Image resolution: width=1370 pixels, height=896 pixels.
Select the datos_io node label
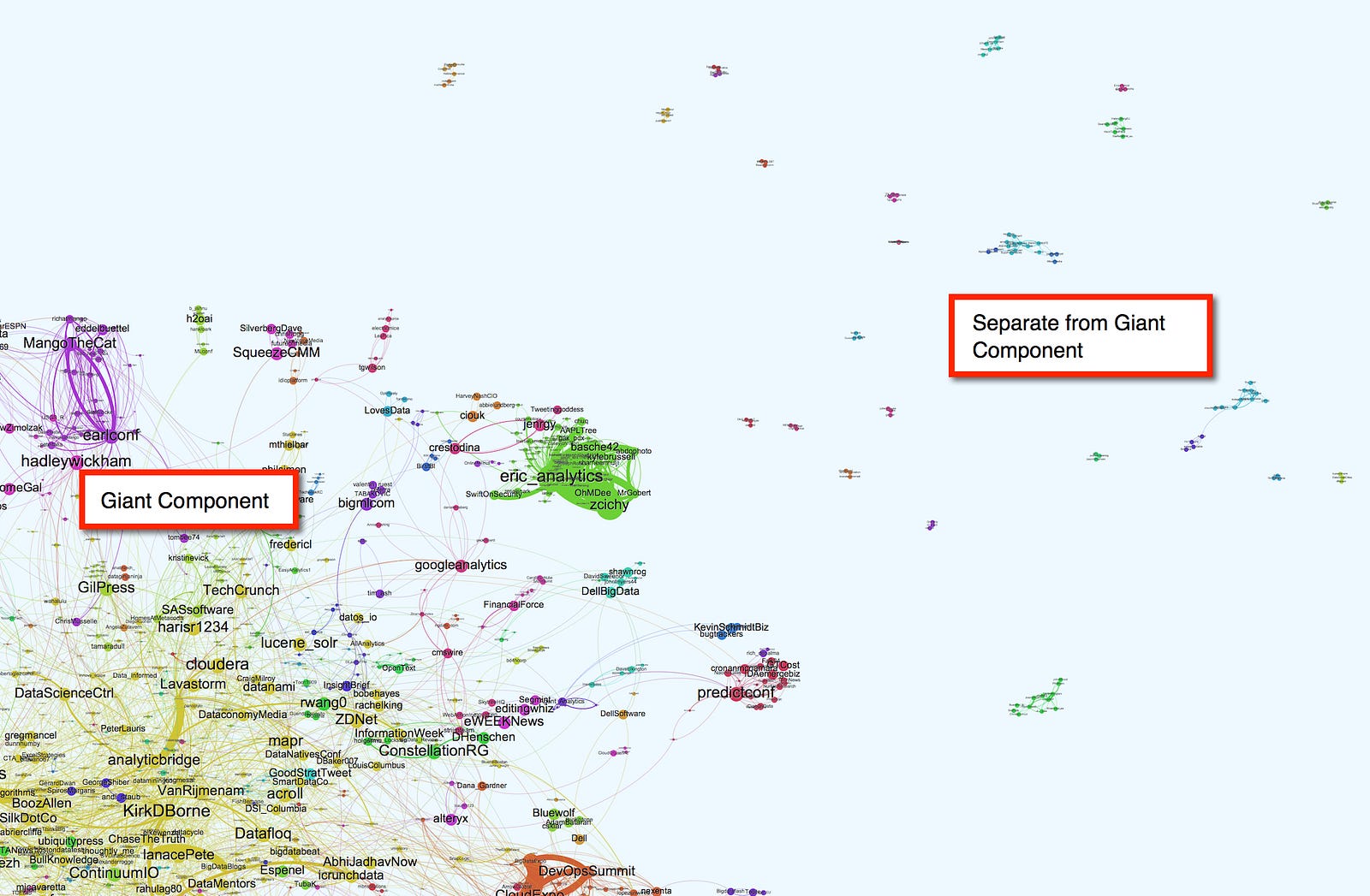[358, 618]
